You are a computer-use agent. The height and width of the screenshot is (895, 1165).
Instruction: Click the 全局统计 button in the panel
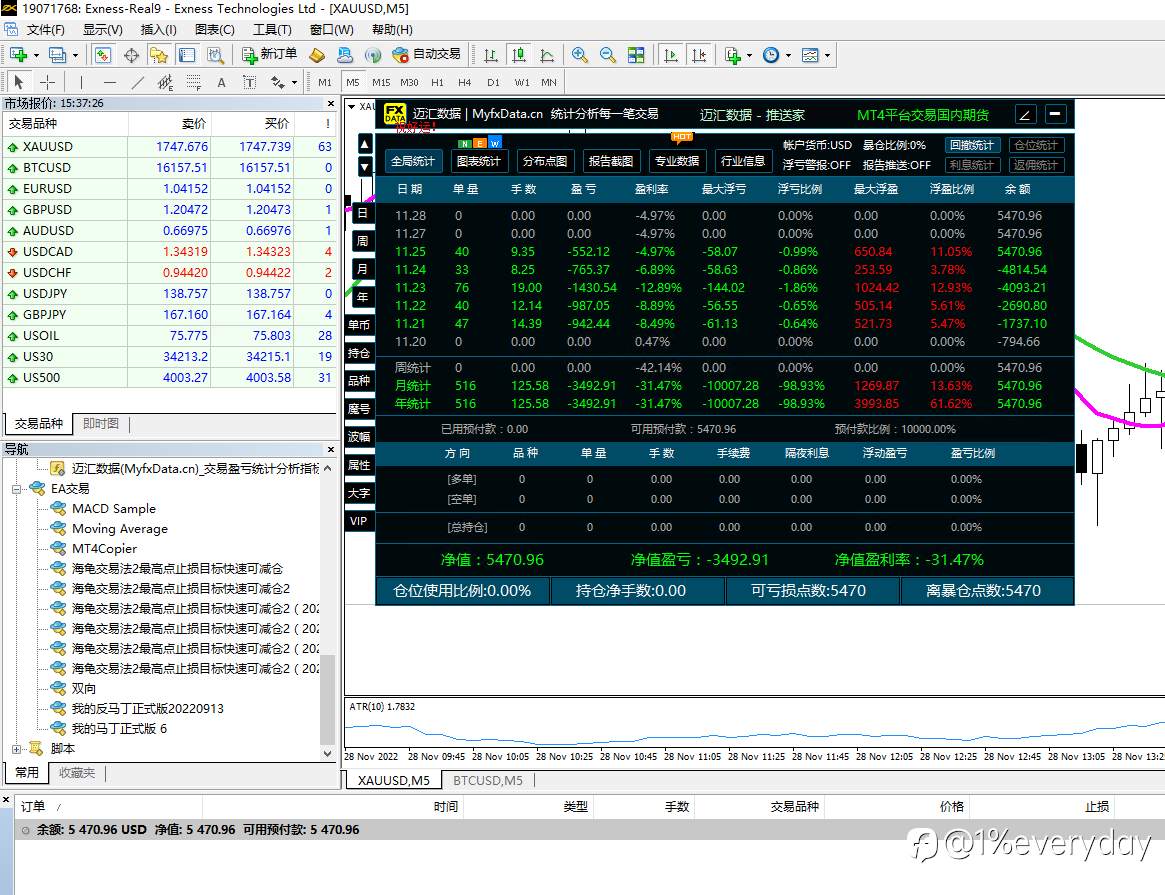click(x=413, y=161)
